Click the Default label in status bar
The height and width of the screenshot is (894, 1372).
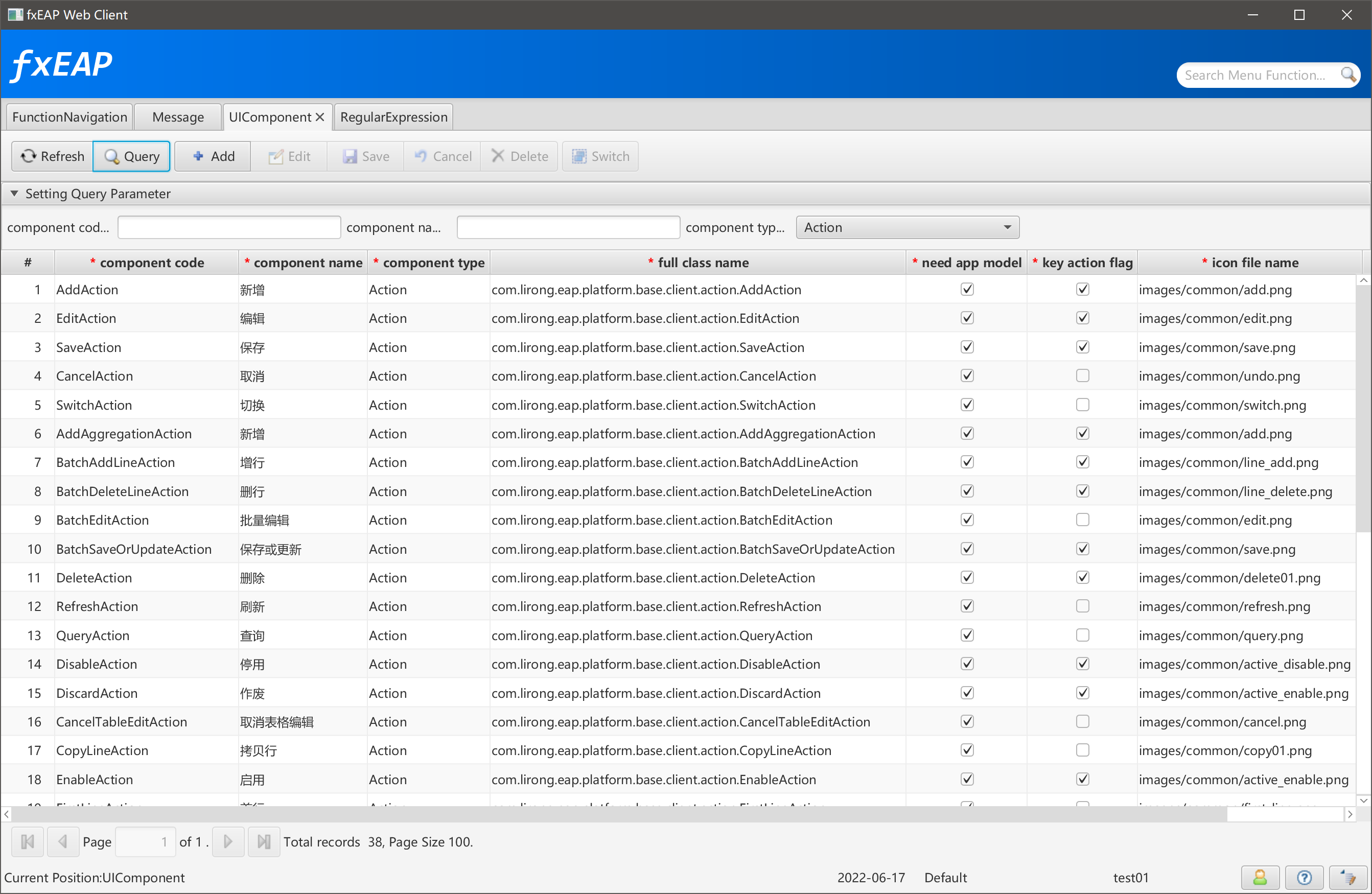coord(945,877)
